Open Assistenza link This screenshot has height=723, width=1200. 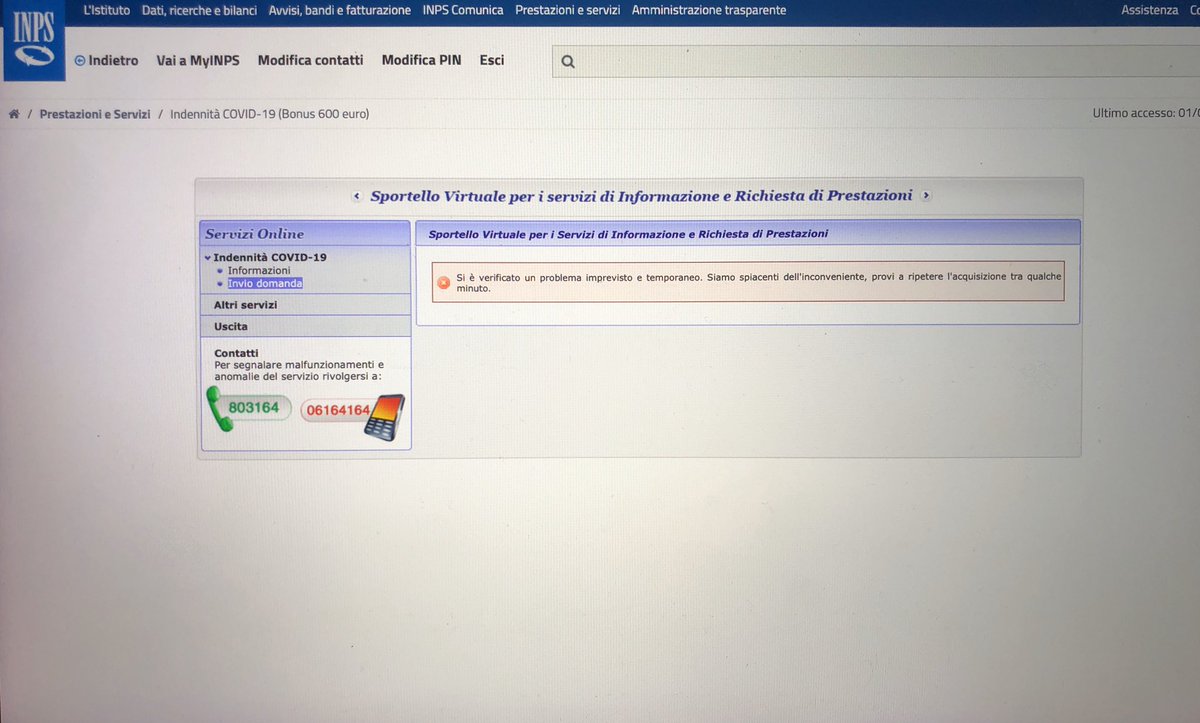point(1149,10)
